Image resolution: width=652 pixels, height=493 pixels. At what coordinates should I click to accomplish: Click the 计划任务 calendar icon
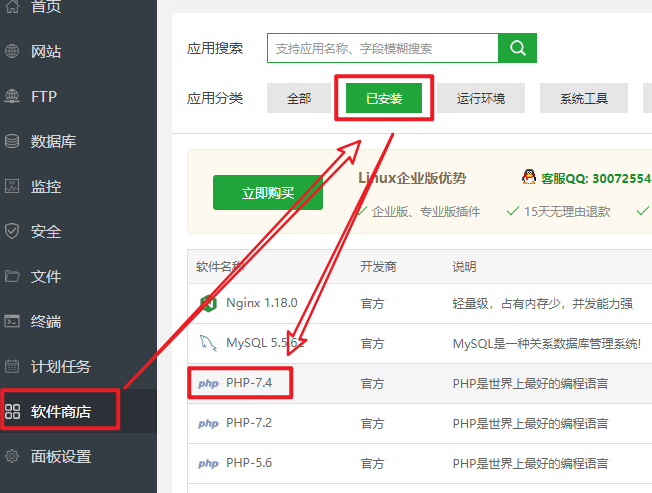coord(12,366)
